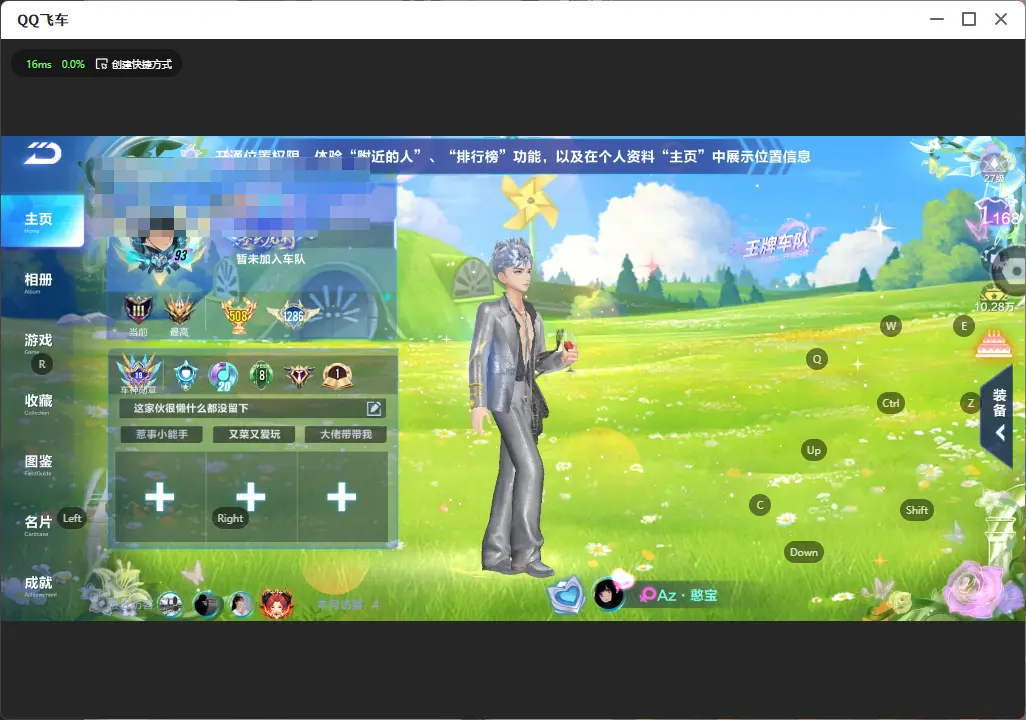Click the blue shield star medal icon

tap(186, 375)
